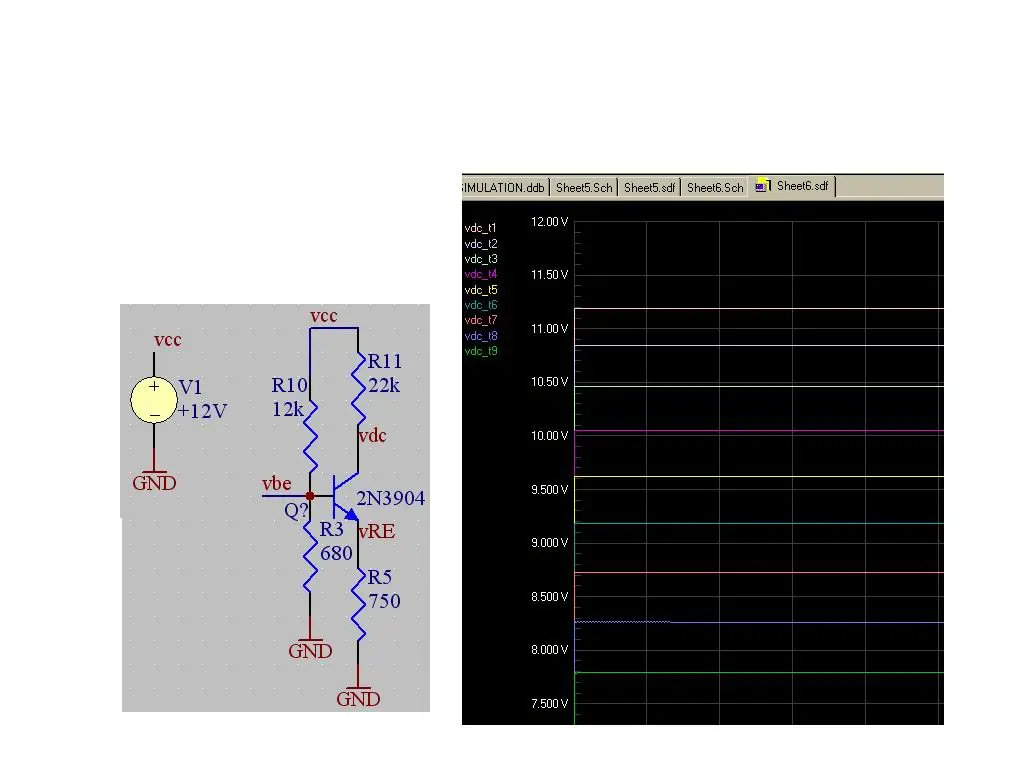The image size is (1024, 768).
Task: Click the vcc label above R10 and R11
Action: click(324, 317)
